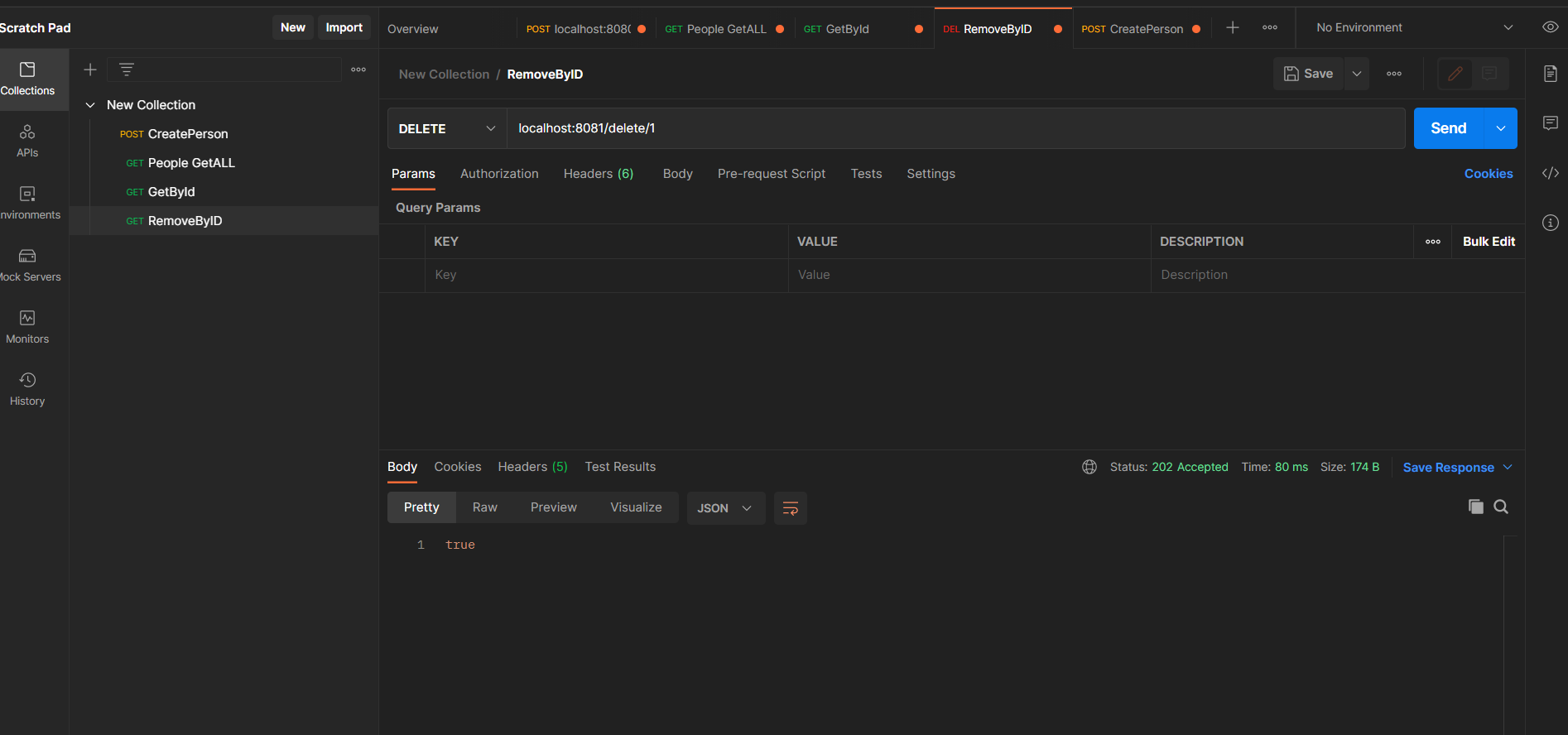Image resolution: width=1568 pixels, height=735 pixels.
Task: Switch to the CreatePerson request tab
Action: coord(1142,29)
